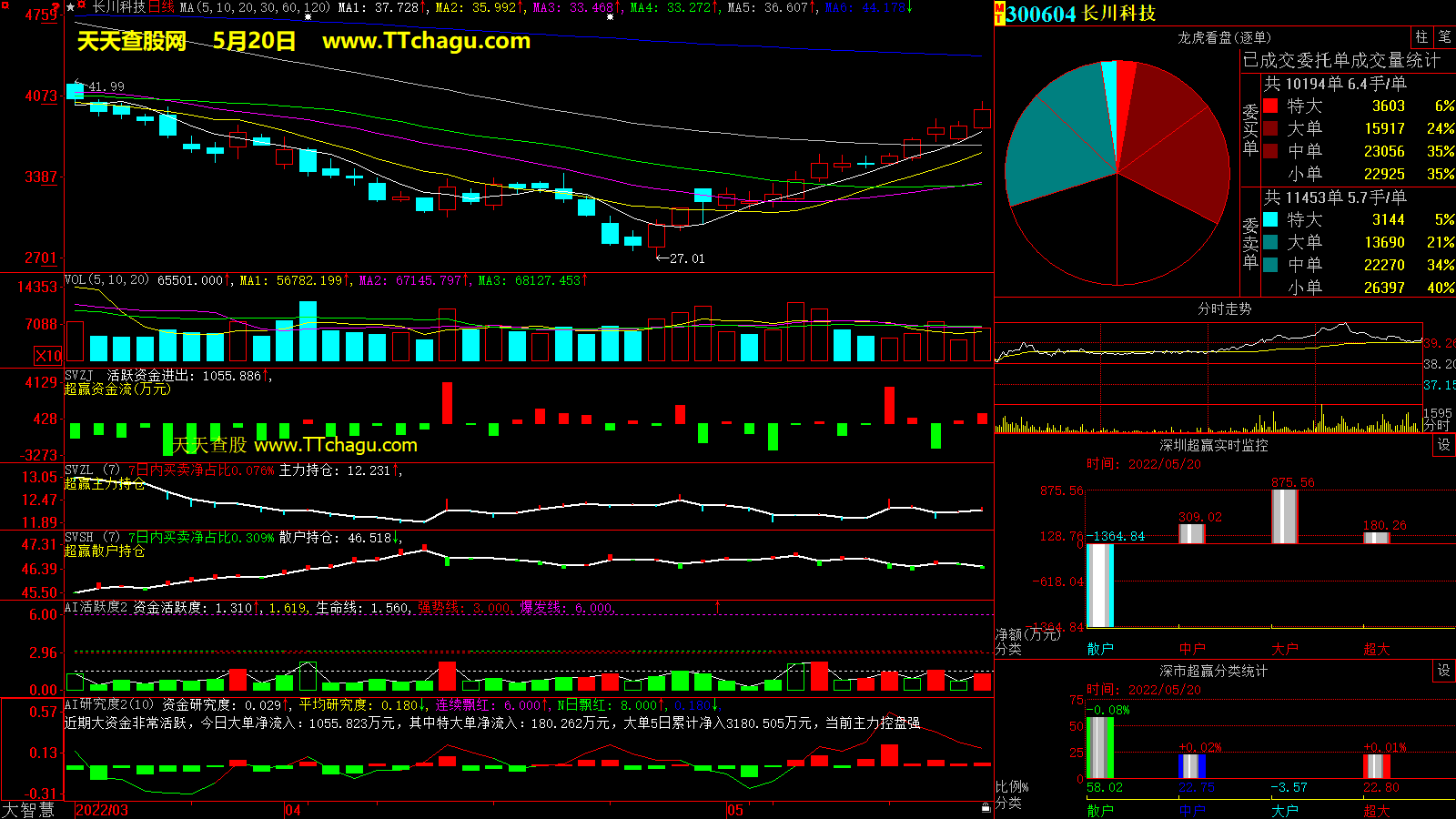Switch pie chart to 柱 bar view
This screenshot has height=819, width=1456.
point(1421,37)
